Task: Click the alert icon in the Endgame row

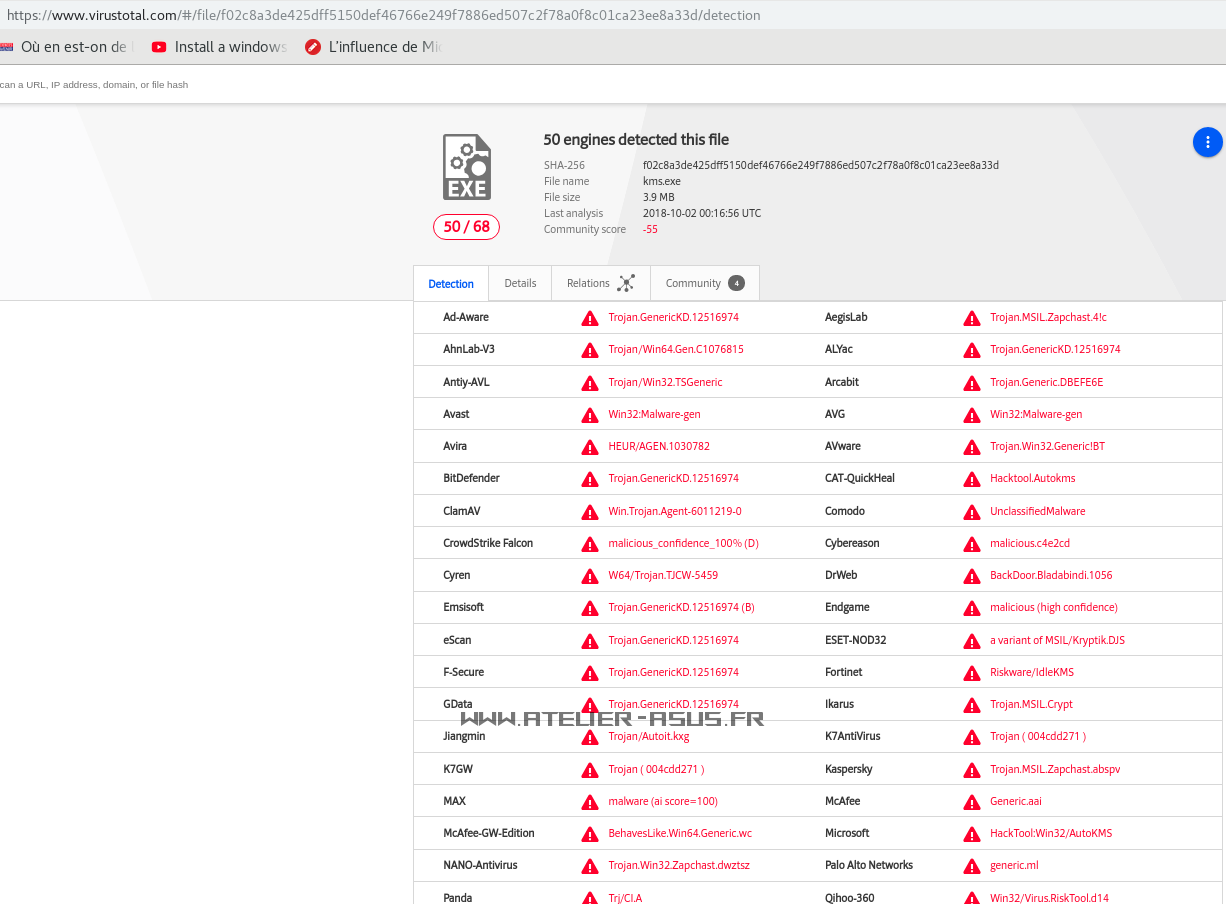Action: click(972, 608)
